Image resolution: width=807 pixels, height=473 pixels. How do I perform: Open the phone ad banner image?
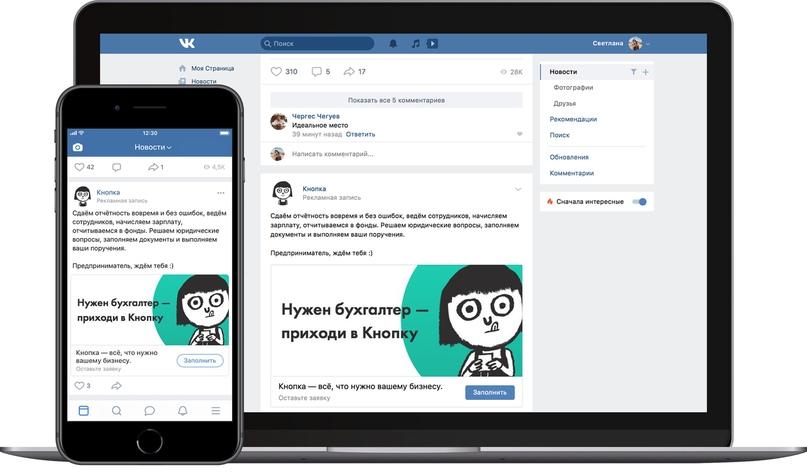[x=150, y=310]
